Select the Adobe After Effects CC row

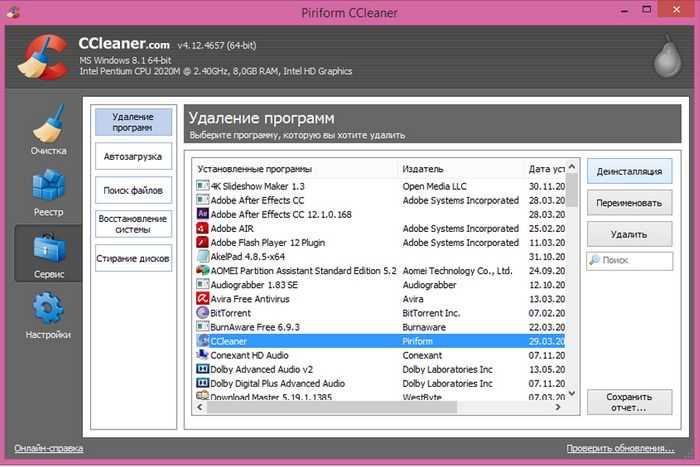(x=380, y=200)
